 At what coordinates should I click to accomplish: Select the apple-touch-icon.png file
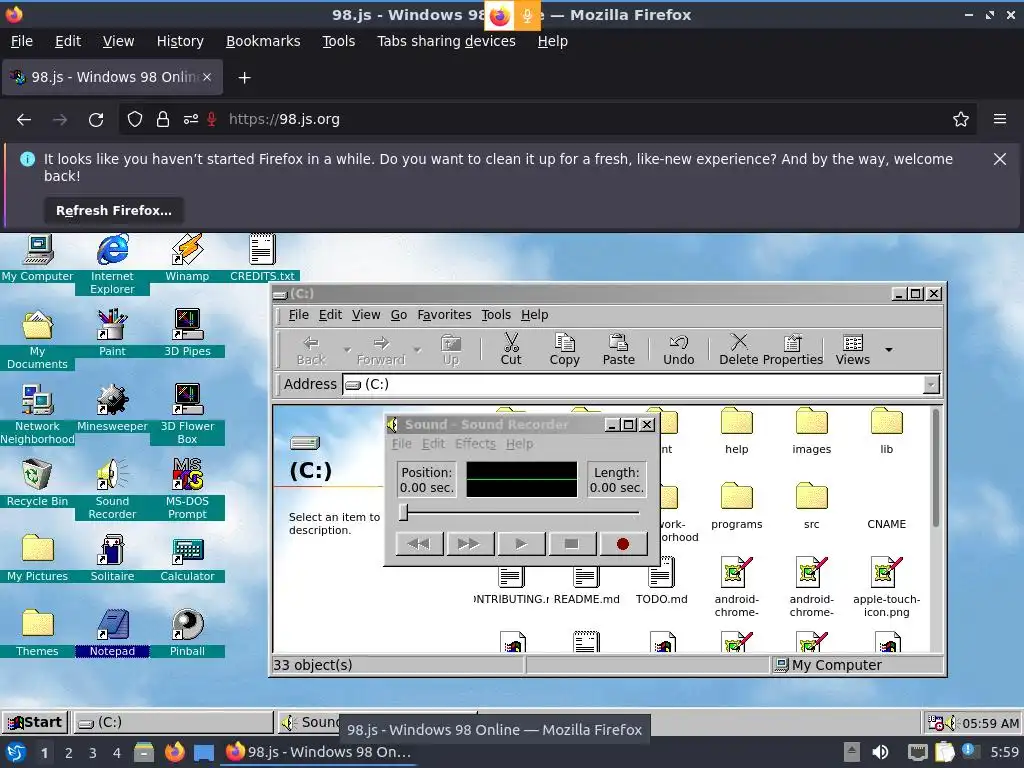(886, 588)
